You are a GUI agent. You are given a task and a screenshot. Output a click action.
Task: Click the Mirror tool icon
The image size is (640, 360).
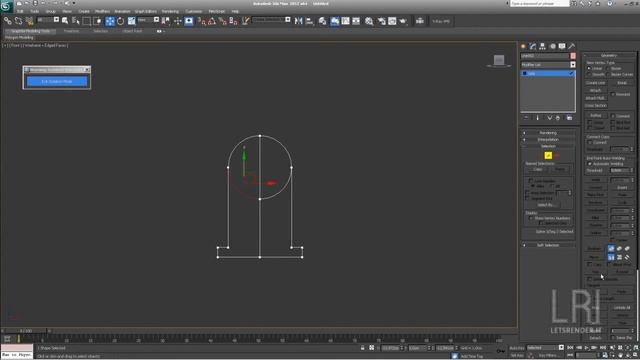299,21
